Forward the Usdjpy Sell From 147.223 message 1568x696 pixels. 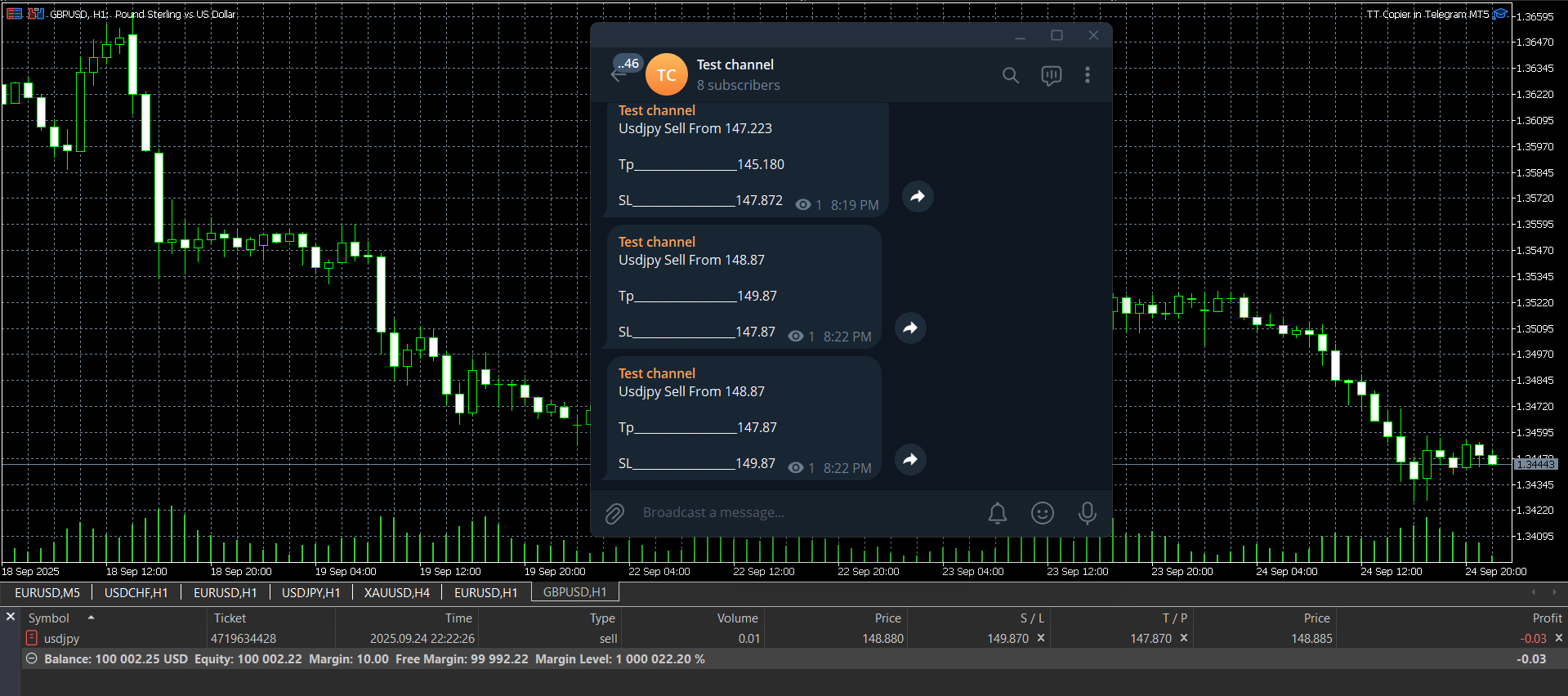click(x=918, y=196)
